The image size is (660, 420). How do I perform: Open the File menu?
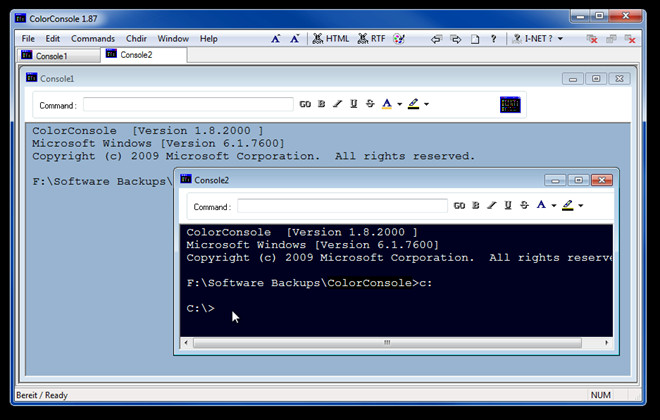[x=28, y=39]
